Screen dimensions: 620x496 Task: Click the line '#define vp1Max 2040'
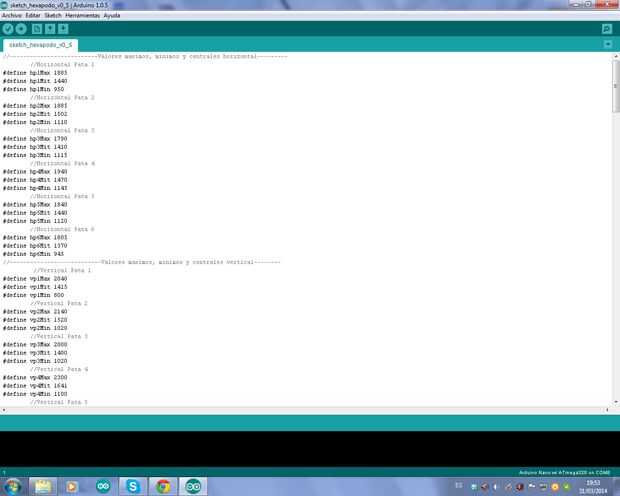pos(35,279)
